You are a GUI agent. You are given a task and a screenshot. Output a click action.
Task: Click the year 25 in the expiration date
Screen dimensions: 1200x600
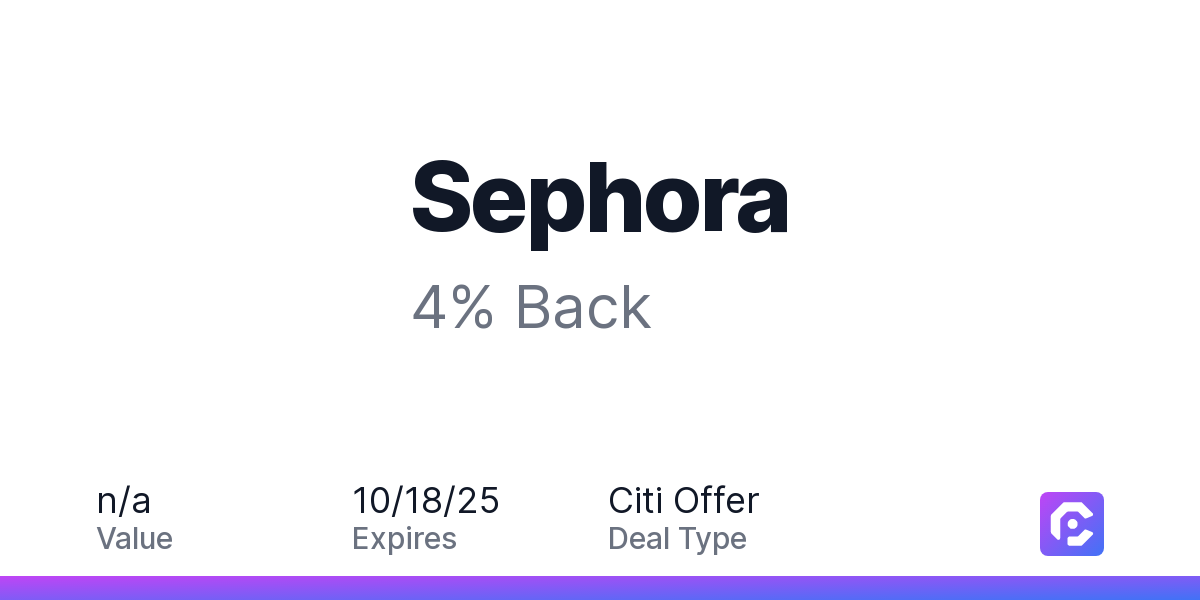pos(480,500)
